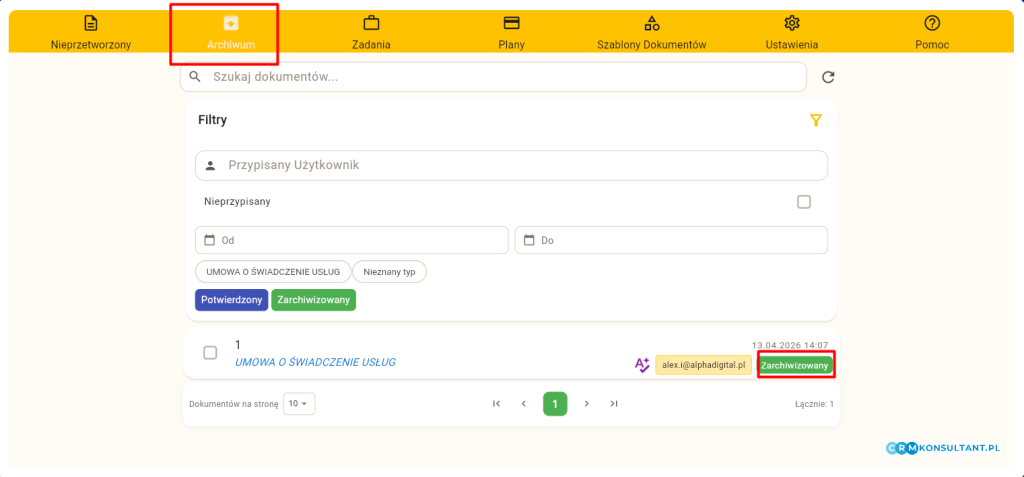1024x477 pixels.
Task: Click the purple spell-check icon in document row
Action: point(642,365)
